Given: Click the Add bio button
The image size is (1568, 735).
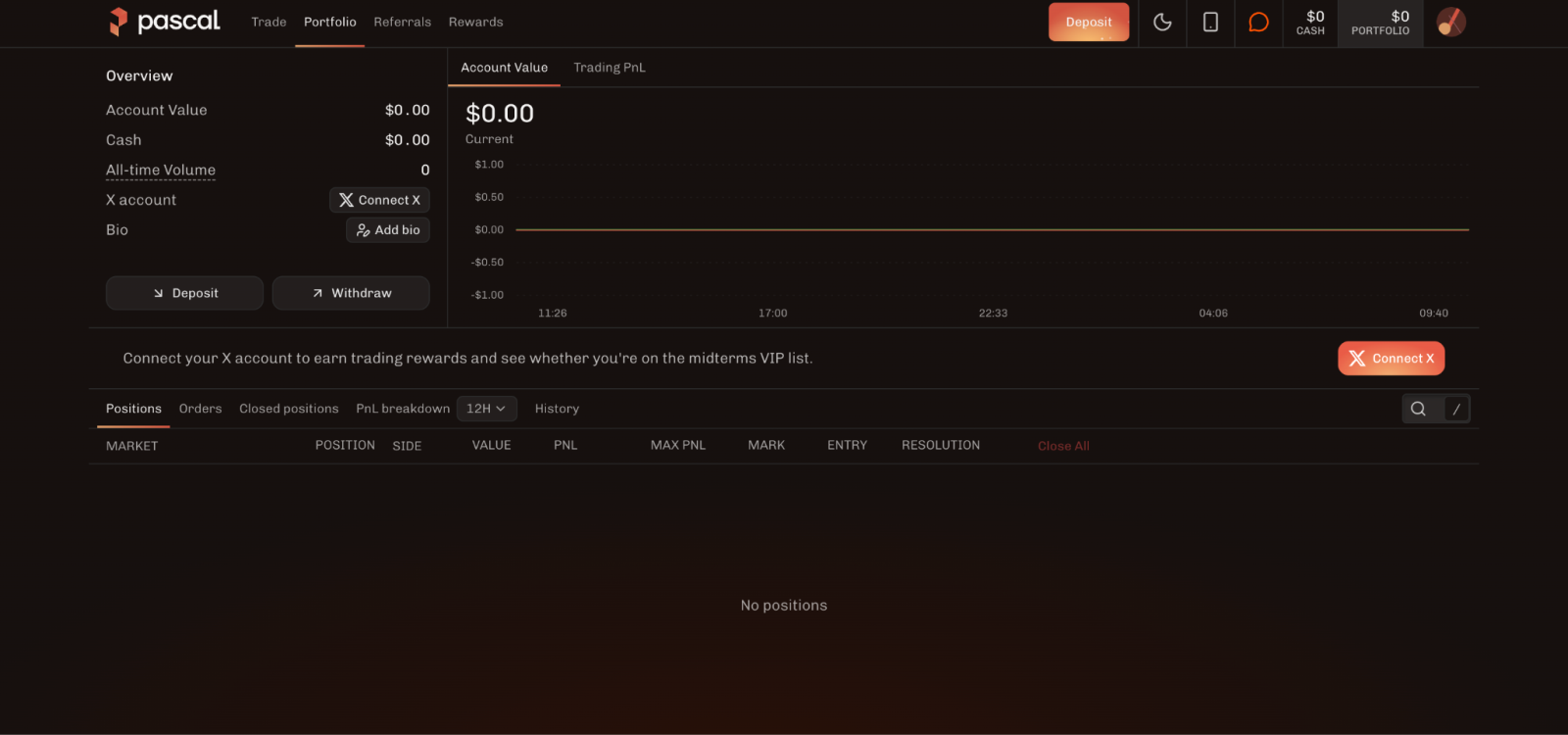Looking at the screenshot, I should [388, 230].
